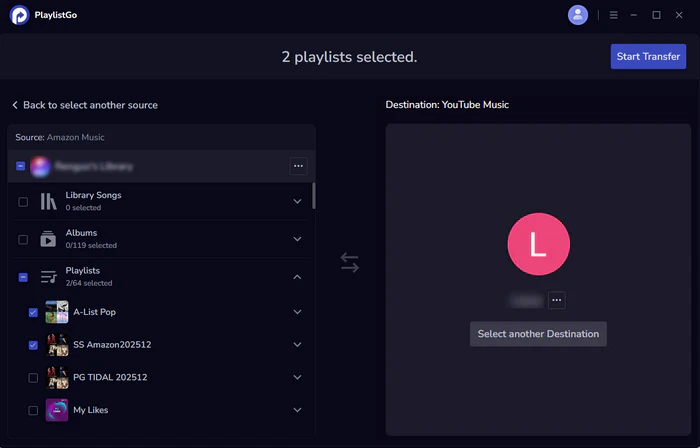The height and width of the screenshot is (448, 700).
Task: Open the A-List Pop cover thumbnail
Action: (x=57, y=312)
